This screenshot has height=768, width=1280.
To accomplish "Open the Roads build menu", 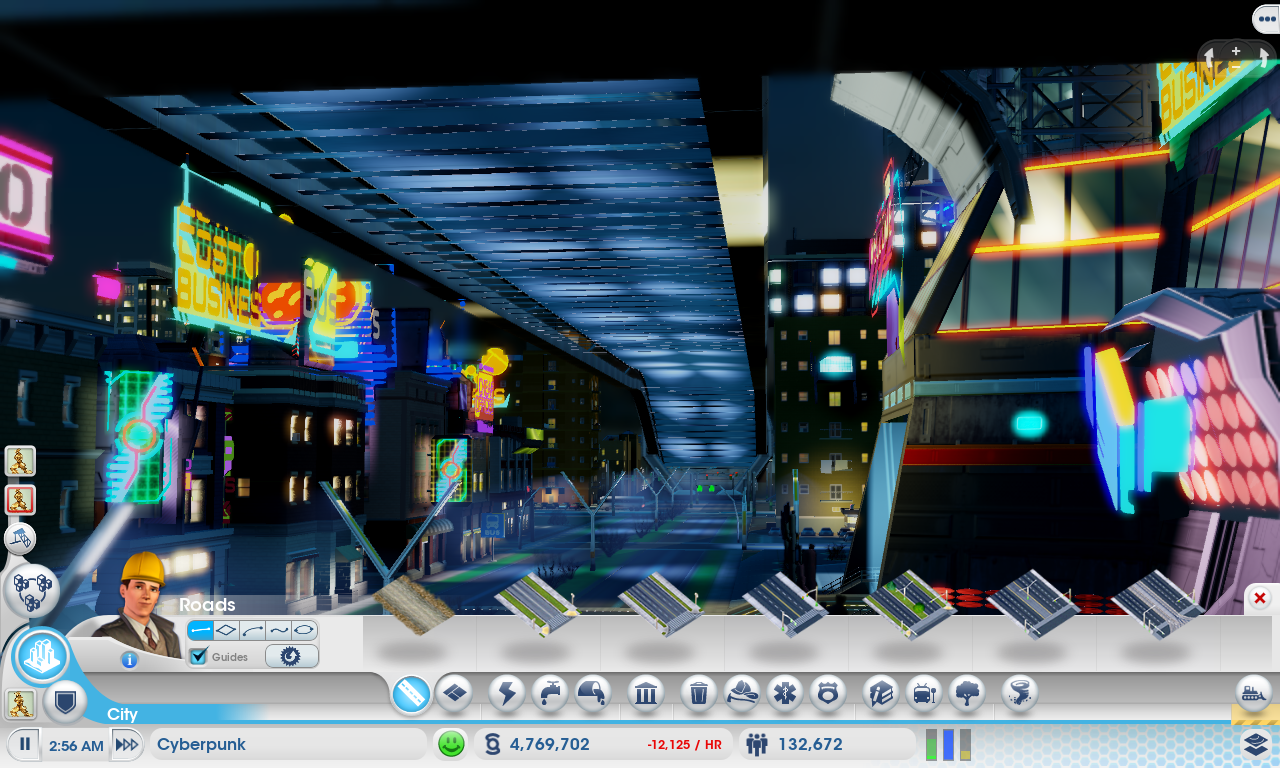I will pyautogui.click(x=411, y=694).
